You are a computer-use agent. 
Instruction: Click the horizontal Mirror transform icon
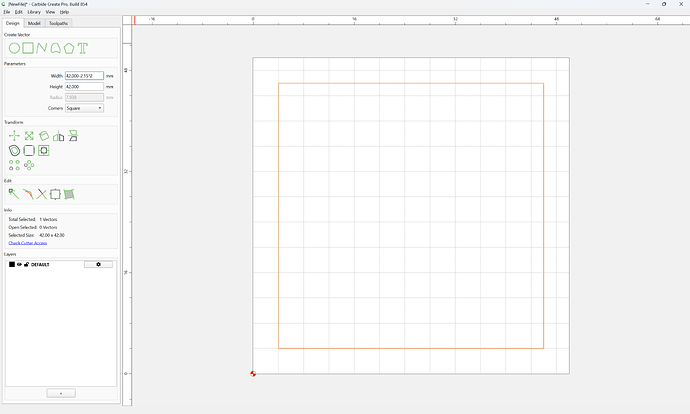(59, 136)
